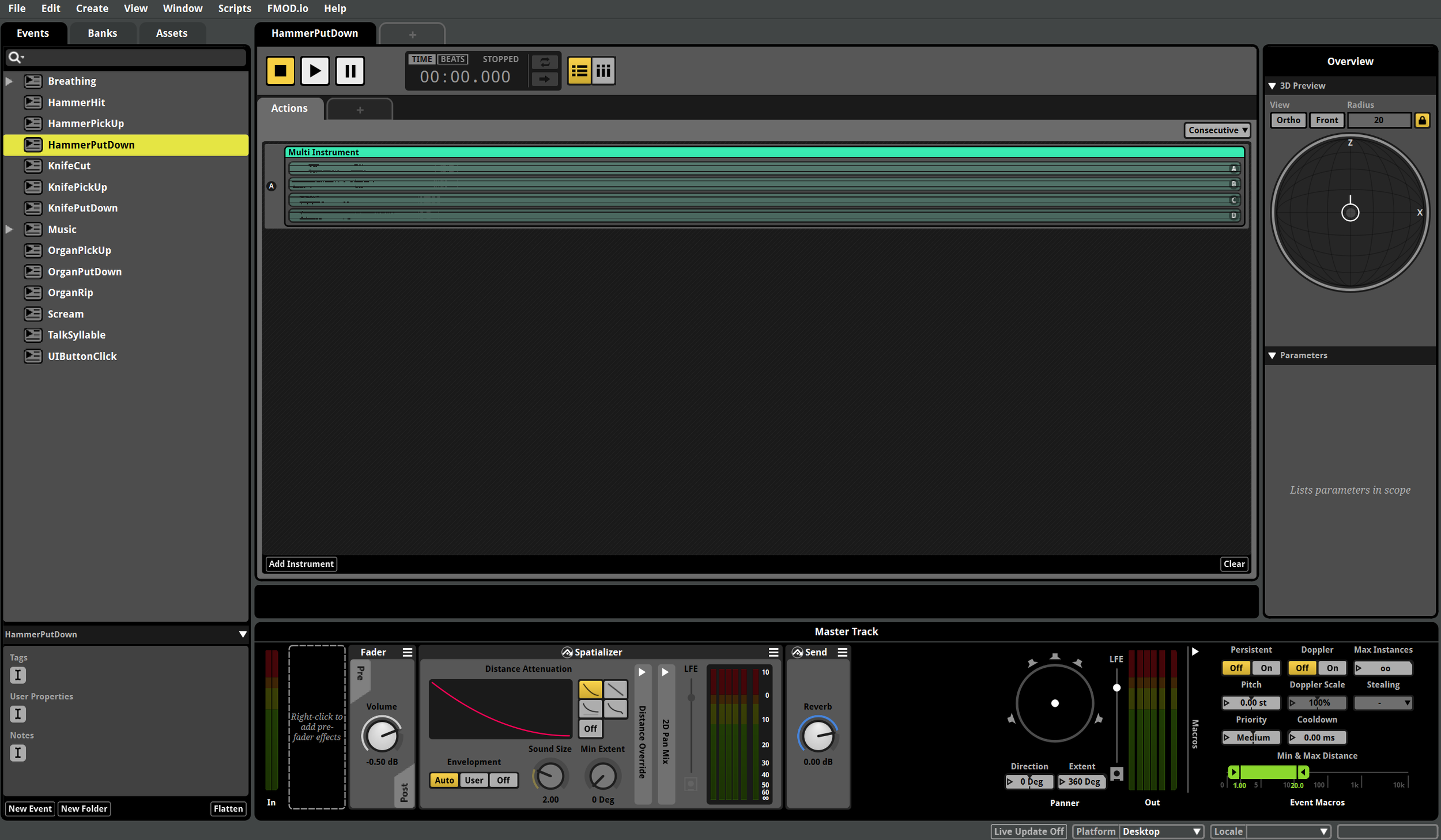Open the Consecutive playlist mode dropdown
This screenshot has width=1441, height=840.
coord(1217,130)
